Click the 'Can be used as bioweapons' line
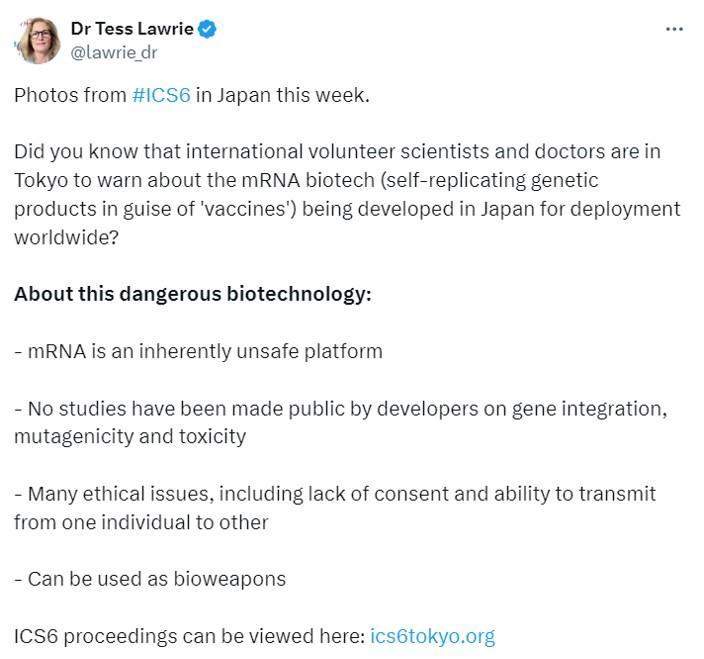704x659 pixels. (x=150, y=578)
